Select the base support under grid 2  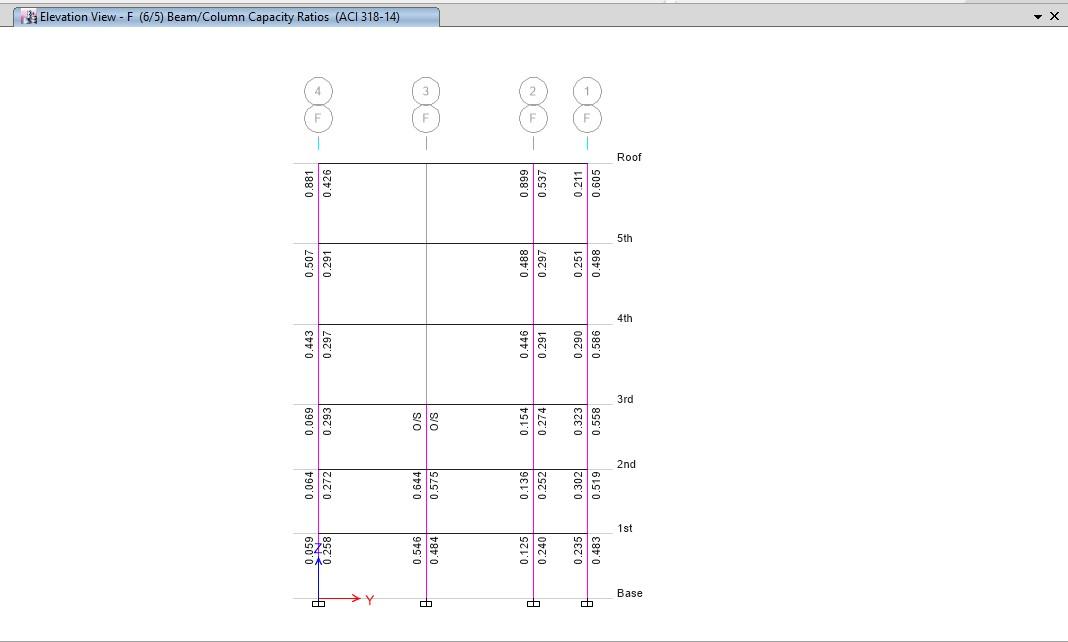pos(533,603)
